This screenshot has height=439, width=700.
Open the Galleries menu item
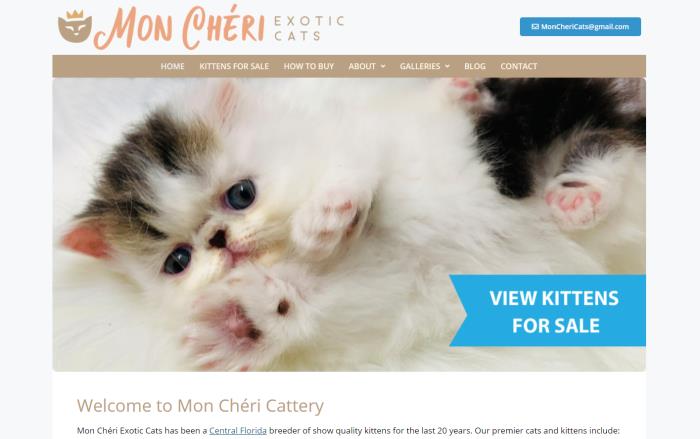420,67
